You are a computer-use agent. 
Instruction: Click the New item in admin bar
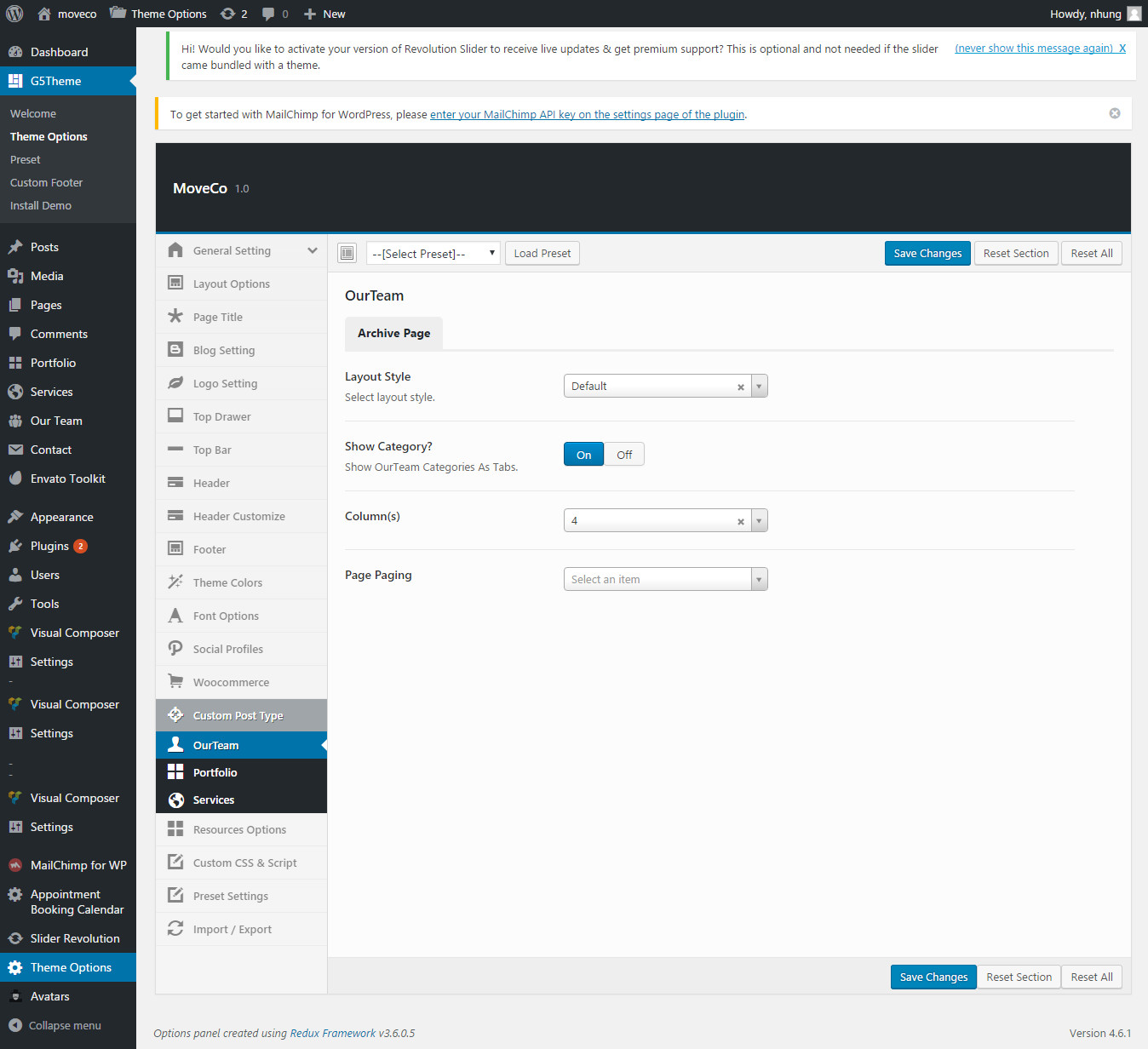[x=324, y=14]
